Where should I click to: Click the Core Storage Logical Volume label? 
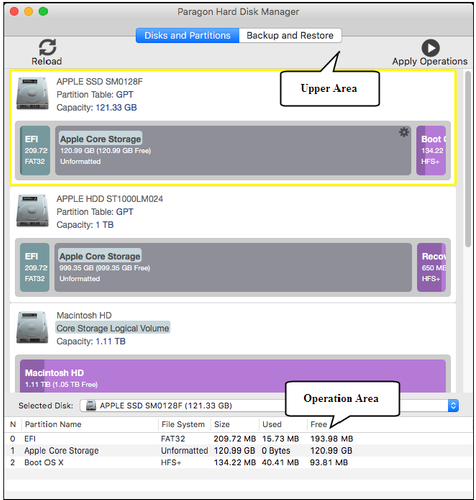click(x=113, y=328)
